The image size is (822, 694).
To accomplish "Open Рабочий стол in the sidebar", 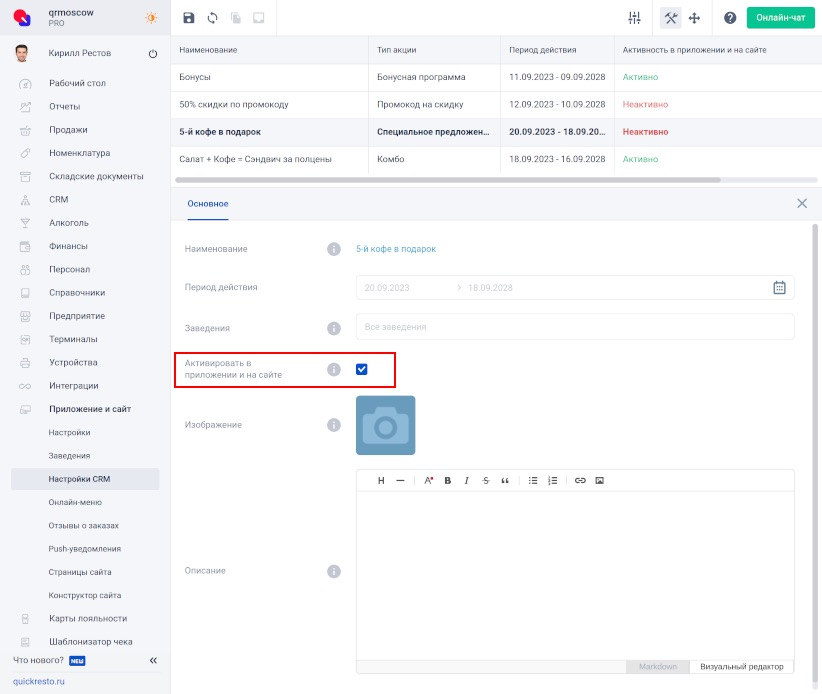I will click(x=77, y=83).
